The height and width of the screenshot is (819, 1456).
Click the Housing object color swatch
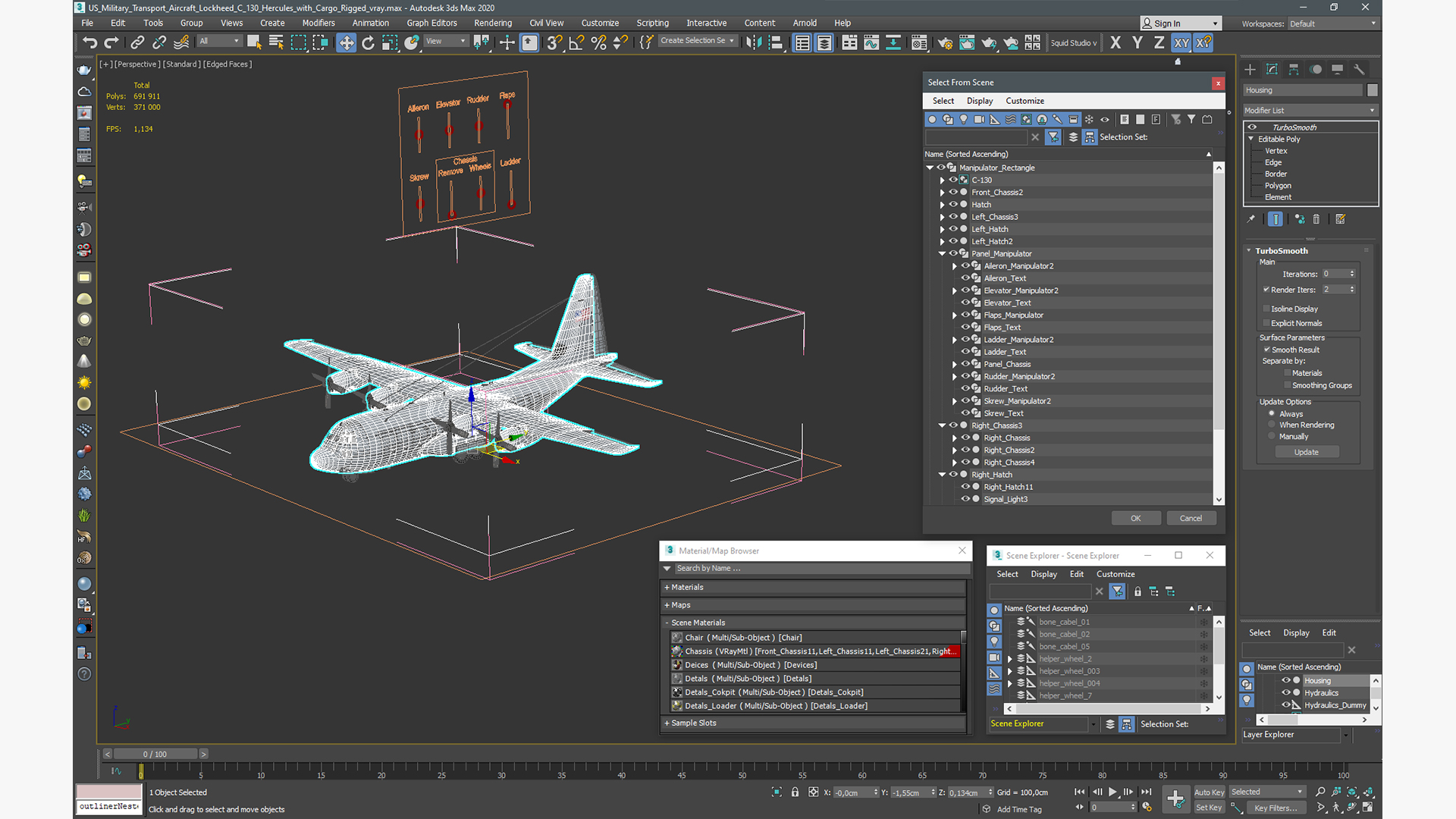coord(1372,90)
